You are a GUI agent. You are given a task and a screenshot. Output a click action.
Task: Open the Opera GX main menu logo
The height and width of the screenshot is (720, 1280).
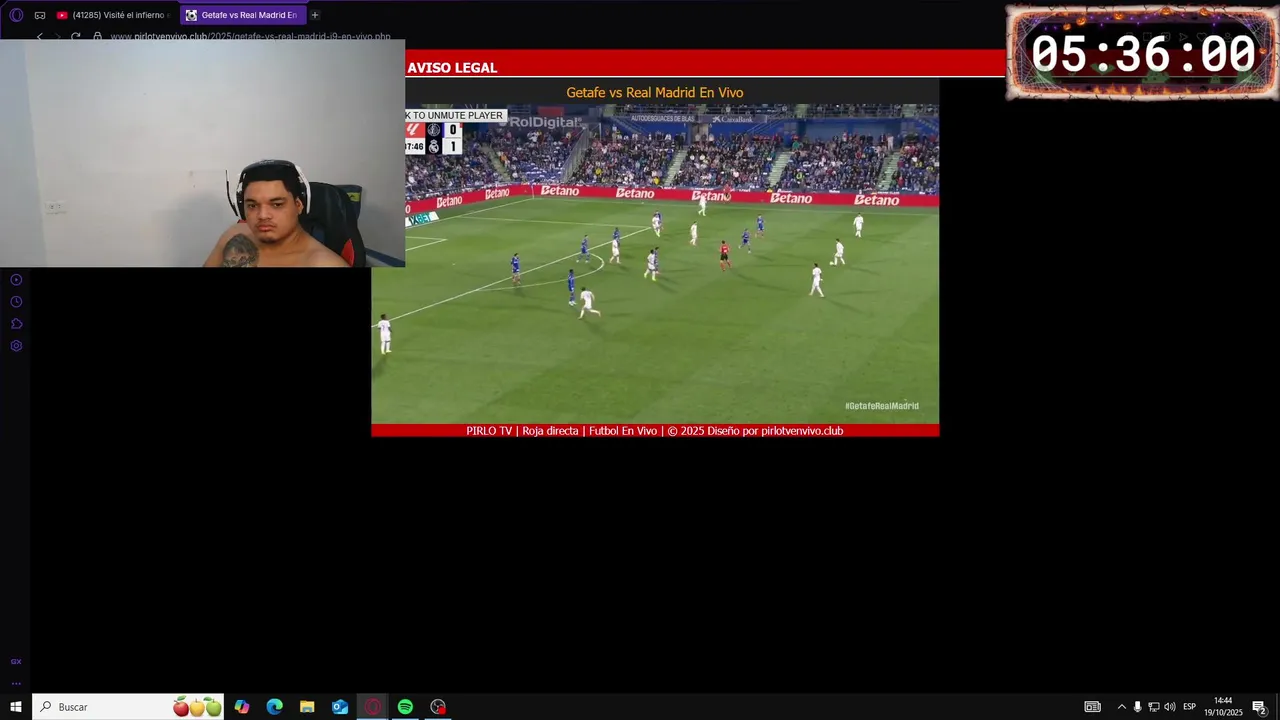[x=16, y=15]
